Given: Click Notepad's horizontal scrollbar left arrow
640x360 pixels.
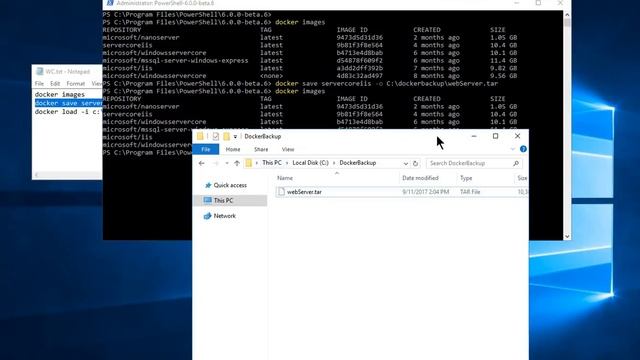Looking at the screenshot, I should [36, 175].
